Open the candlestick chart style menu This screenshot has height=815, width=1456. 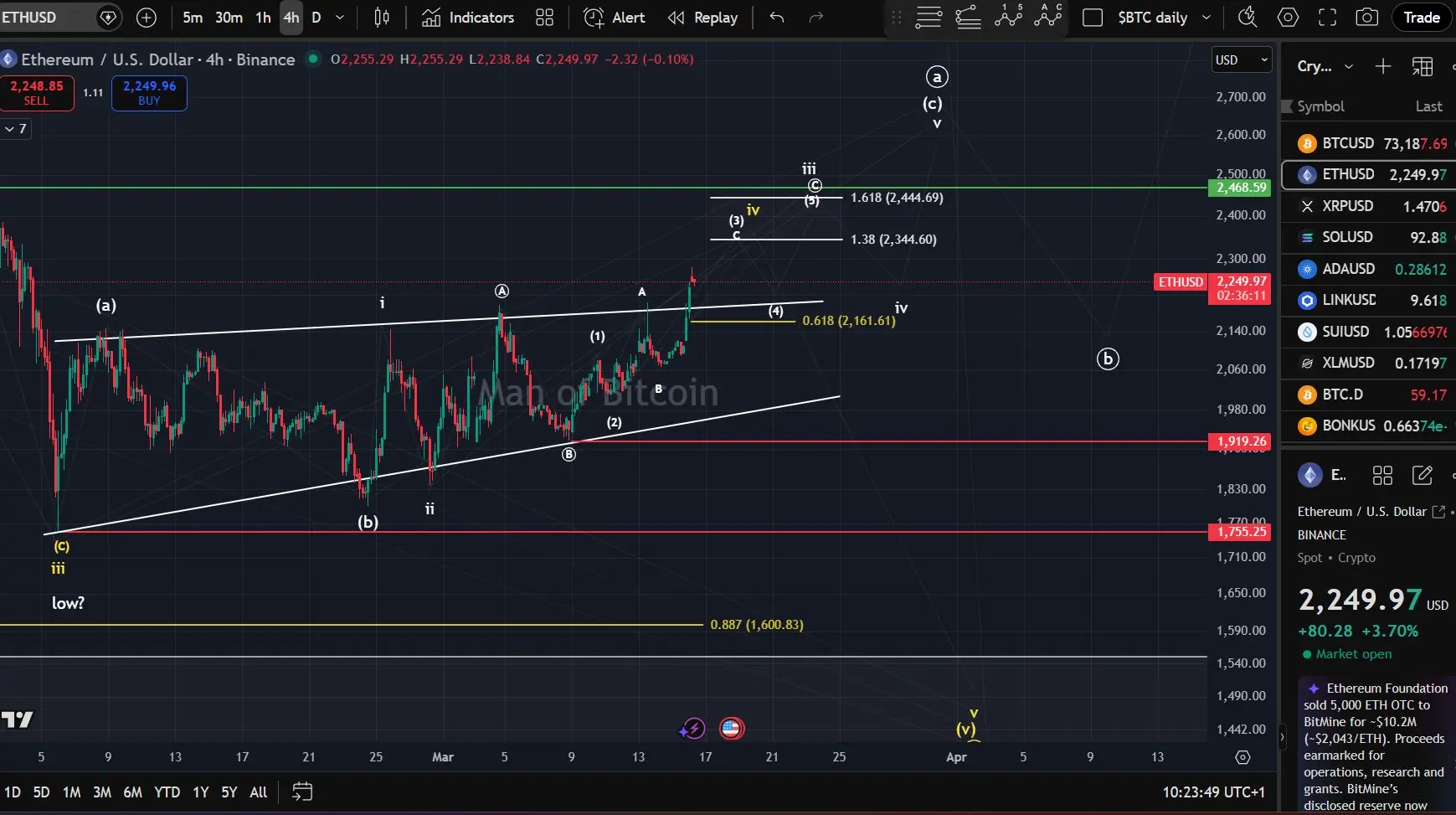(382, 18)
